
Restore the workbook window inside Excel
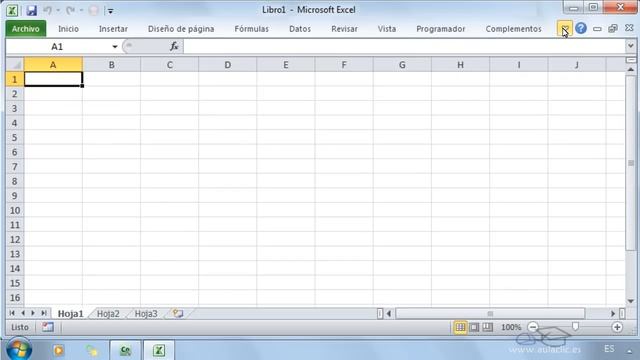coord(613,29)
